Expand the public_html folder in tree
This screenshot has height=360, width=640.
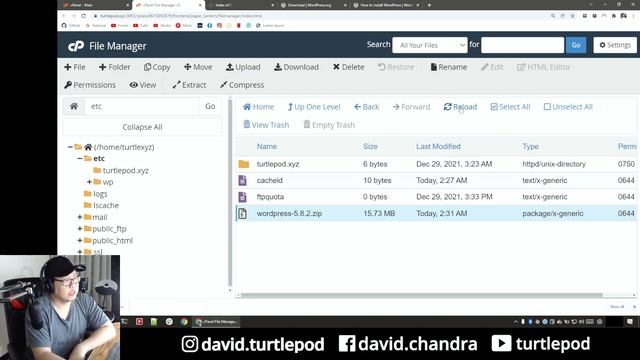click(x=80, y=241)
